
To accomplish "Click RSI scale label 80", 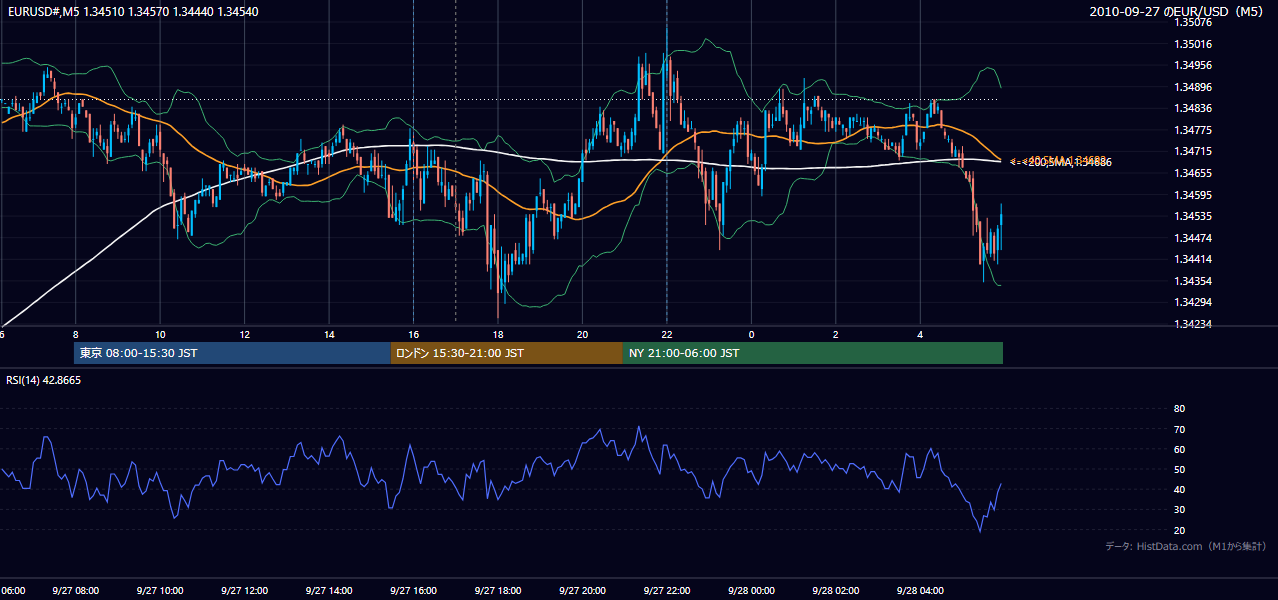I will point(1179,409).
